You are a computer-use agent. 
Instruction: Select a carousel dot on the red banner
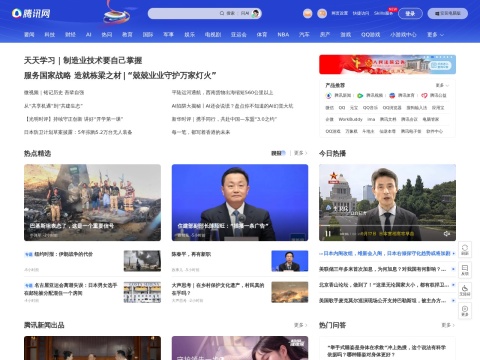point(433,57)
